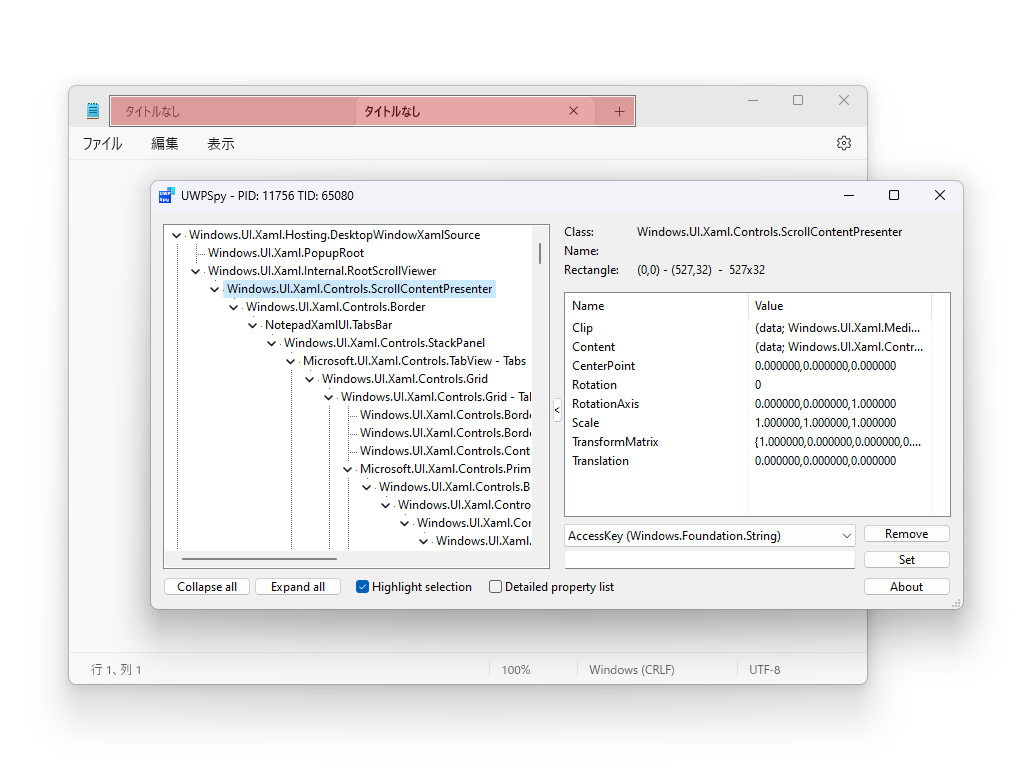Select the RotationAxis property row
This screenshot has width=1024, height=768.
click(748, 404)
